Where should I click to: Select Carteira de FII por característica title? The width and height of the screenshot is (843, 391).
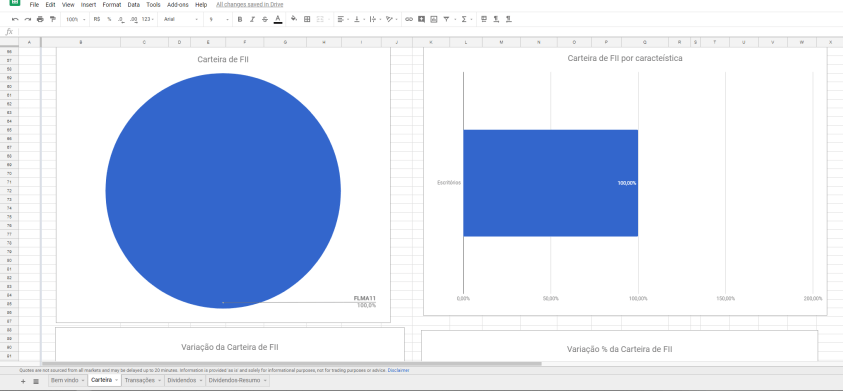click(x=625, y=58)
